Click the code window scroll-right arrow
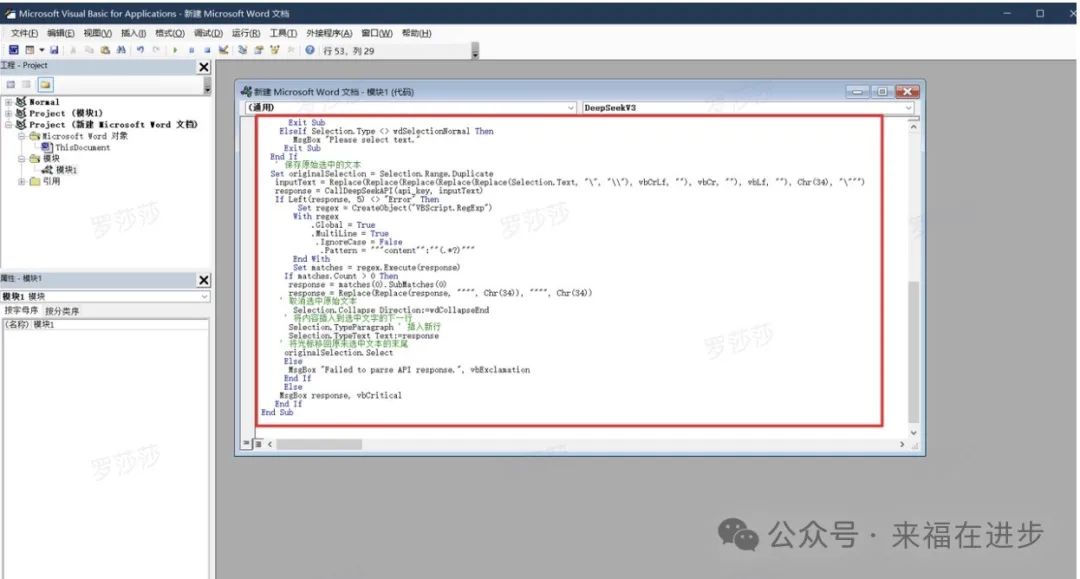 point(902,445)
